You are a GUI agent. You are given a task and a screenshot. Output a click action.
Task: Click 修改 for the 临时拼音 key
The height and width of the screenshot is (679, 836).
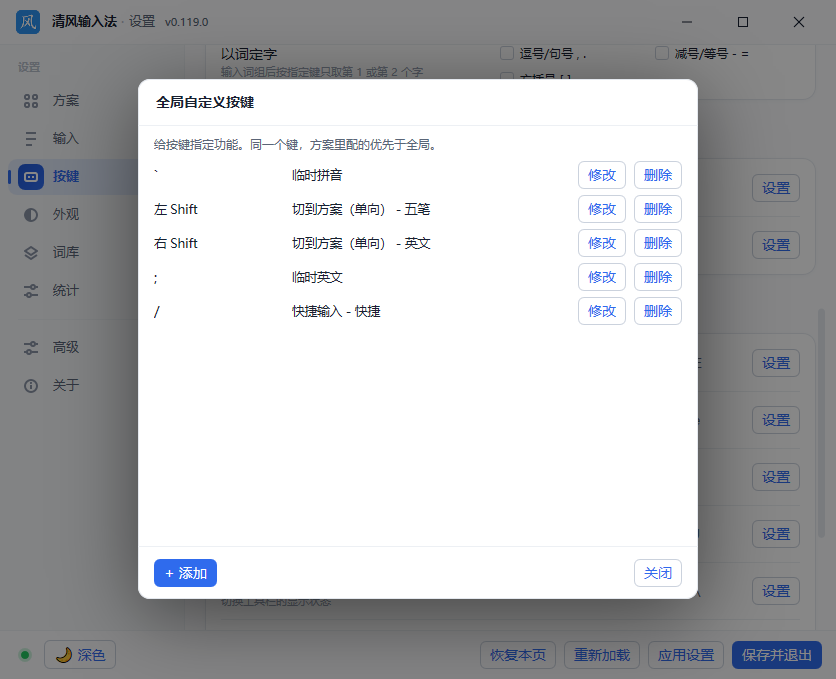coord(601,175)
